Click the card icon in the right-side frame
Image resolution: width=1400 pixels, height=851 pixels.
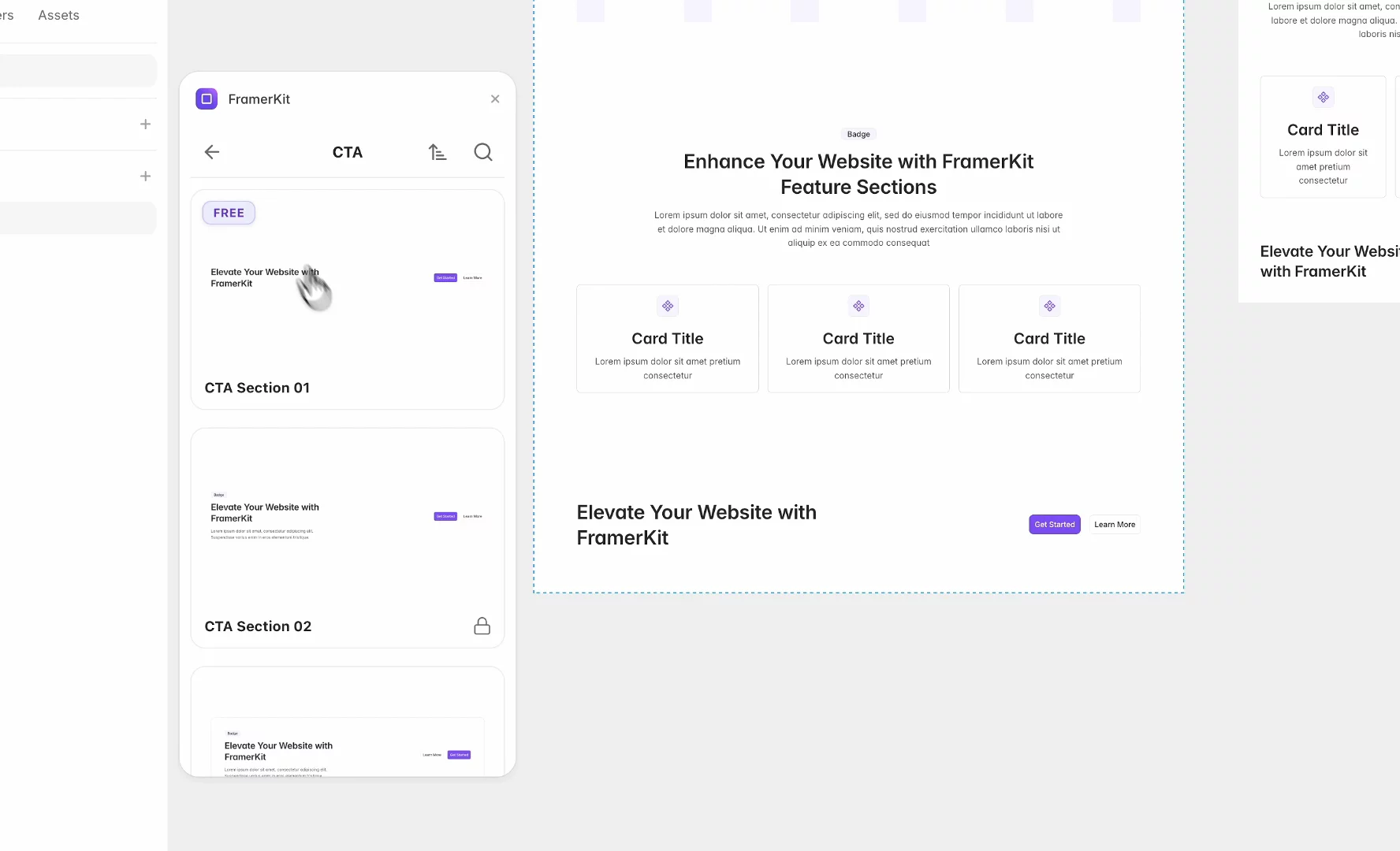pos(1324,98)
